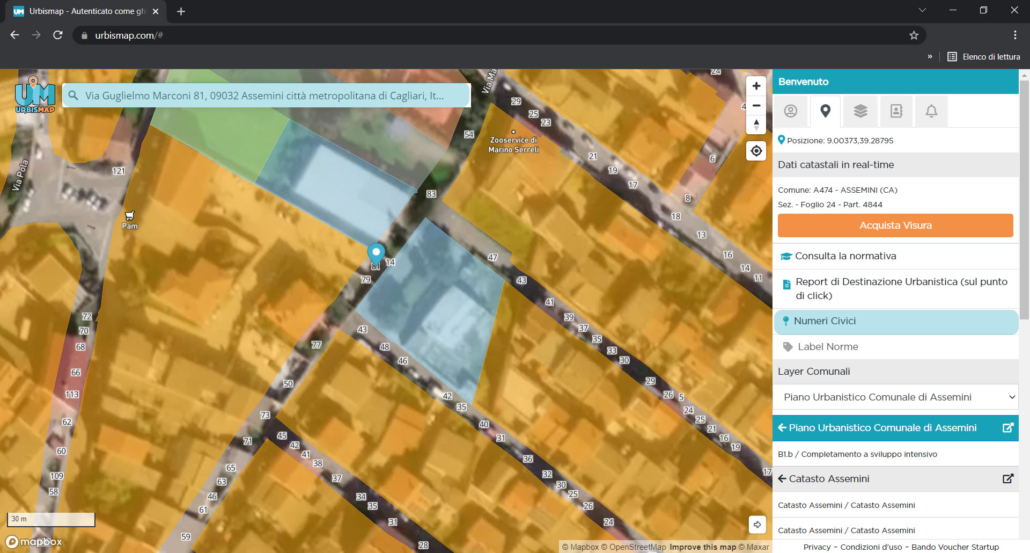The width and height of the screenshot is (1030, 553).
Task: Zoom out of the map
Action: 756,105
